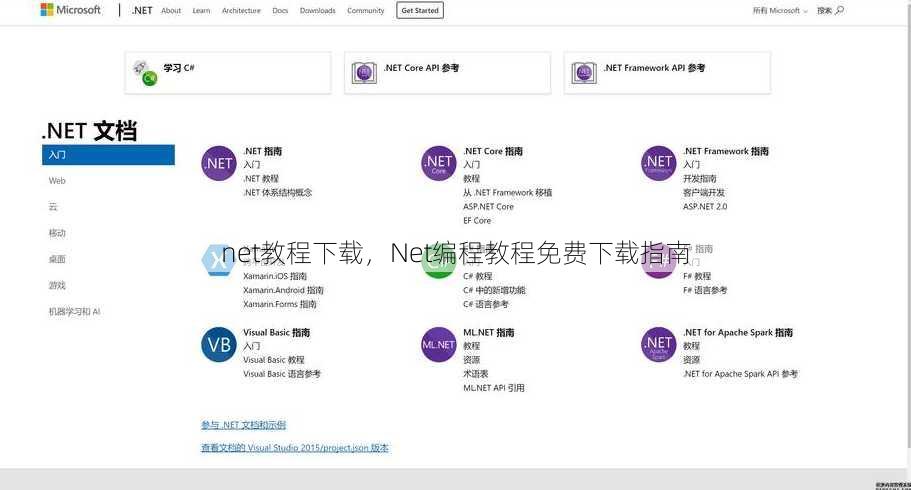Open the Downloads nav item
This screenshot has height=490, width=911.
coord(317,10)
